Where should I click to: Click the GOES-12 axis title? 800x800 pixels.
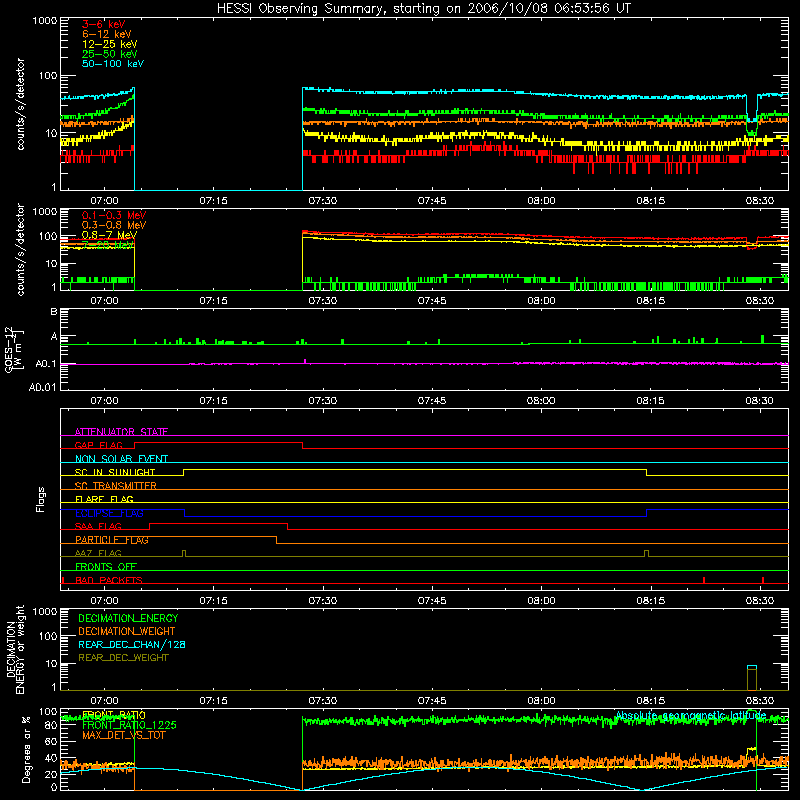(14, 349)
